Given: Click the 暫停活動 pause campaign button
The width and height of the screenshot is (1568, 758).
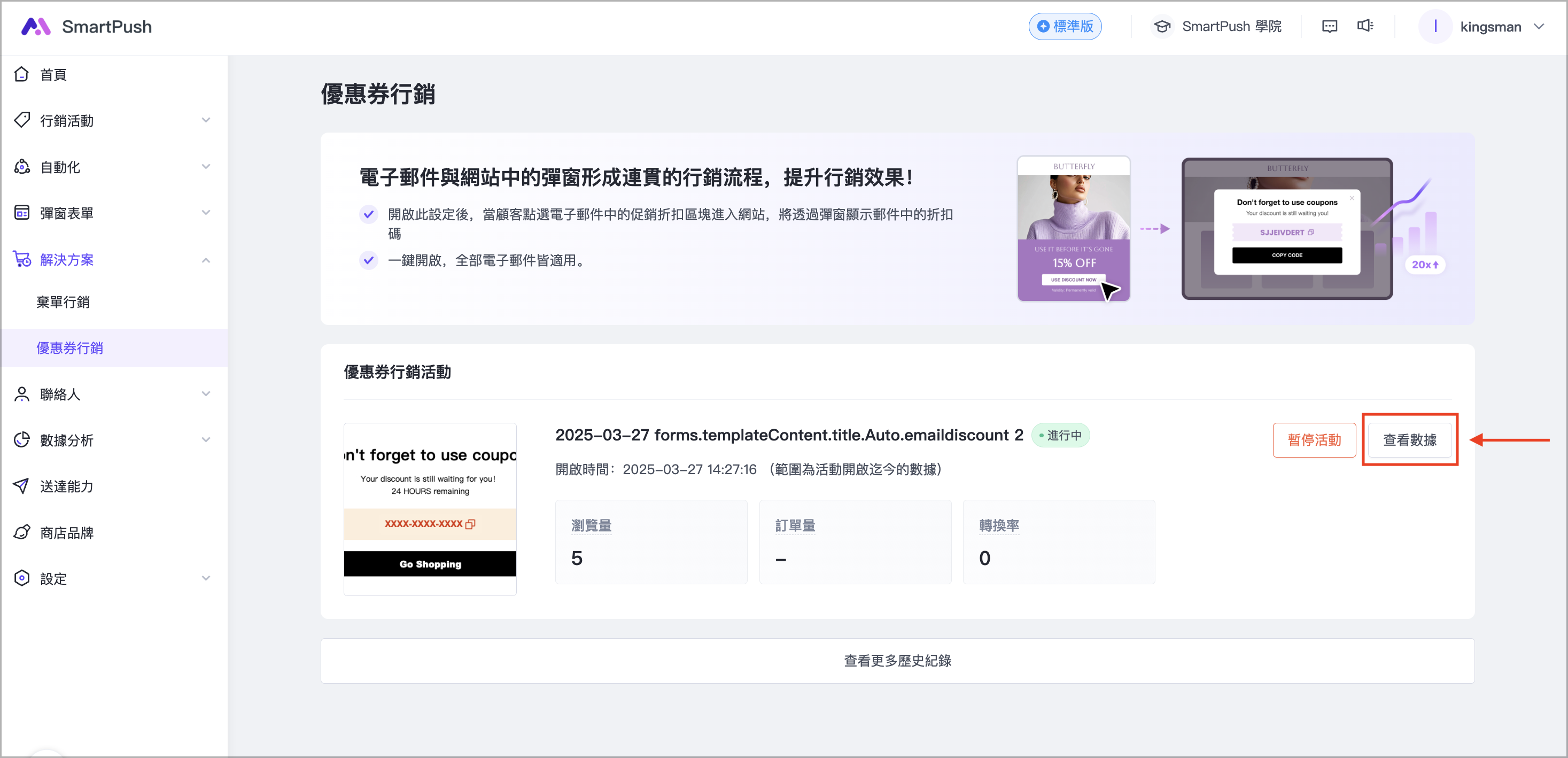Looking at the screenshot, I should coord(1314,439).
